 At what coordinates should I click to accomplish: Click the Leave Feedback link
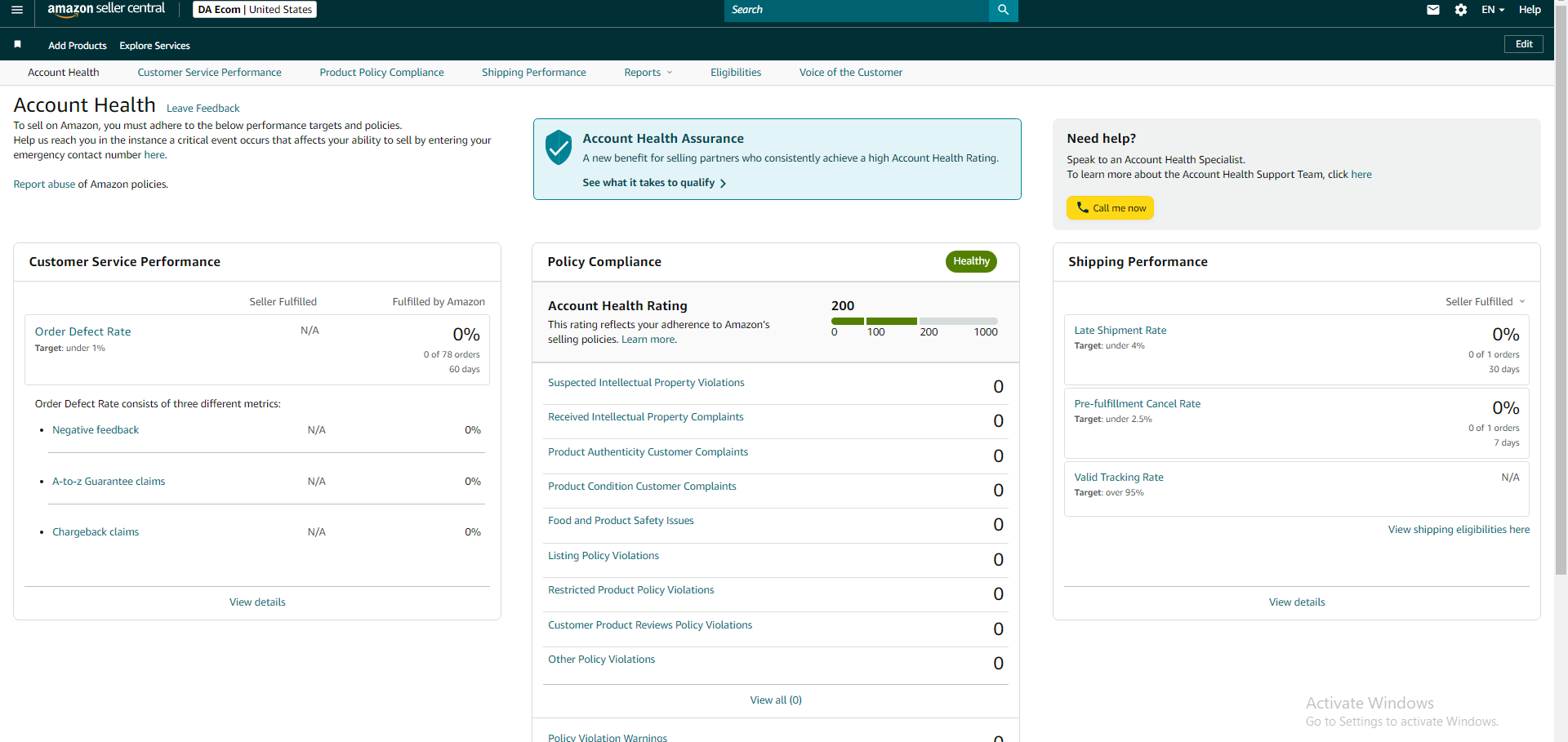(x=203, y=109)
